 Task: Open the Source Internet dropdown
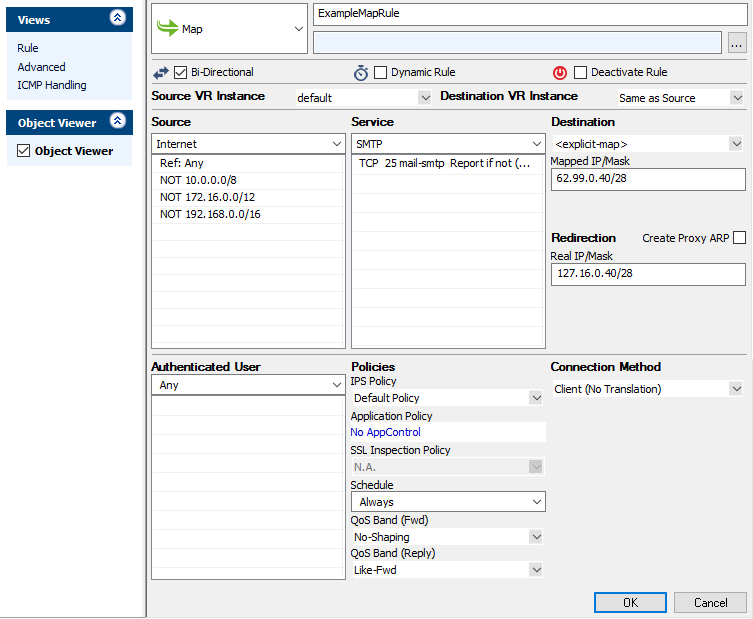point(248,144)
